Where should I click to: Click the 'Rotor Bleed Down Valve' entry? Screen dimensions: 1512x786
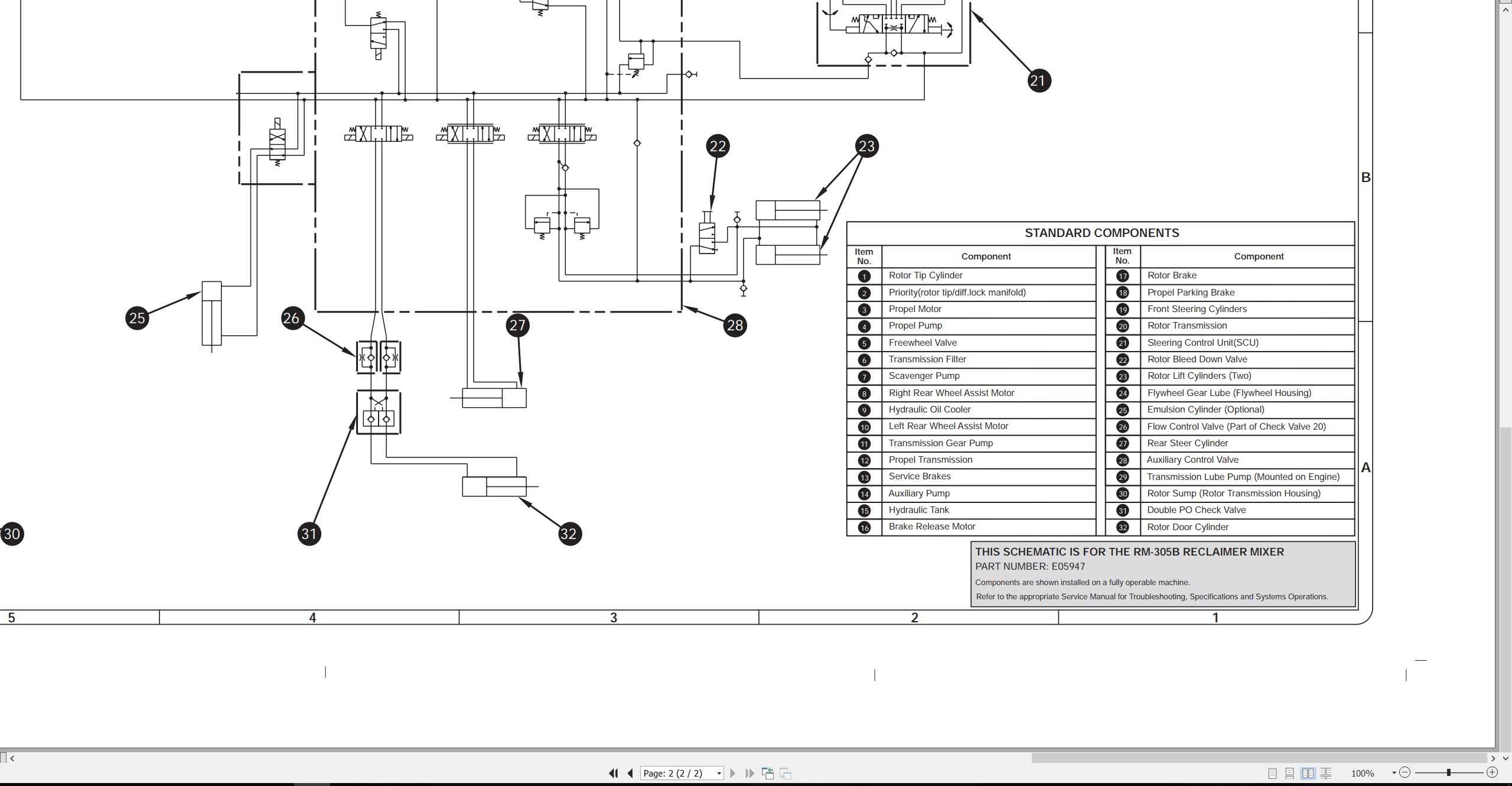(x=1197, y=359)
